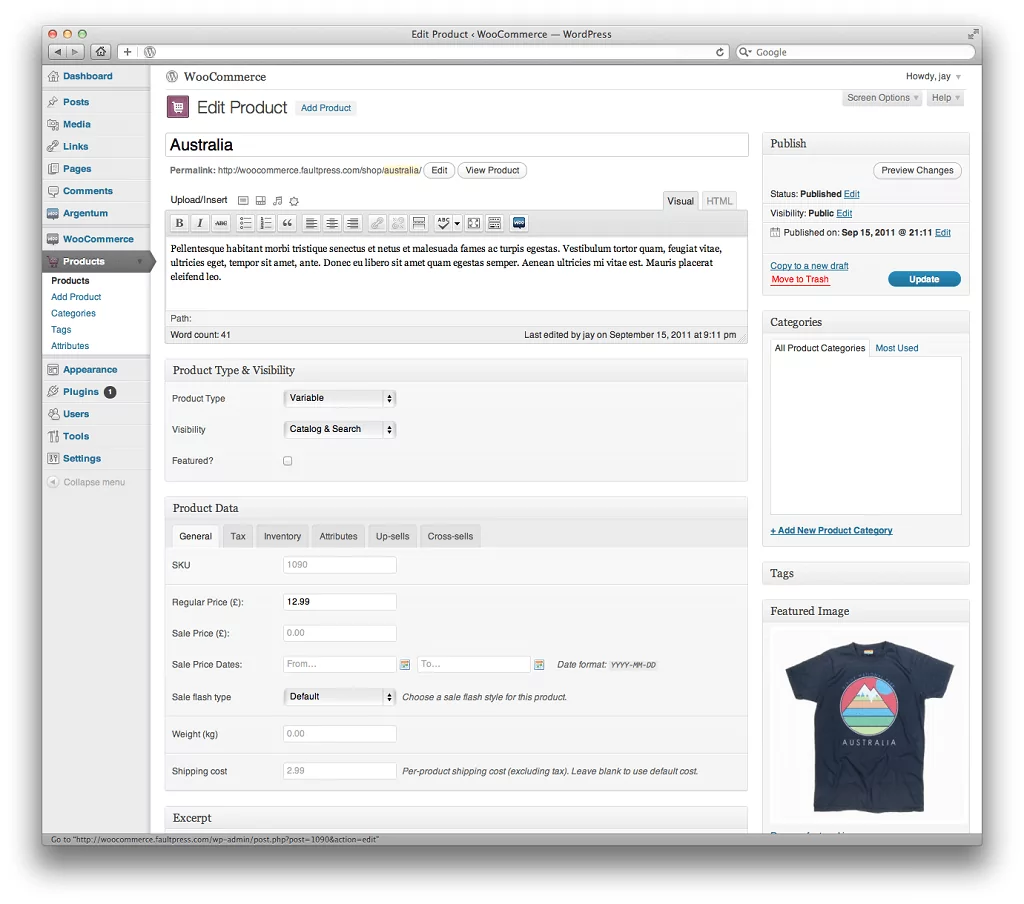
Task: Expand the Screen Options panel
Action: 883,98
